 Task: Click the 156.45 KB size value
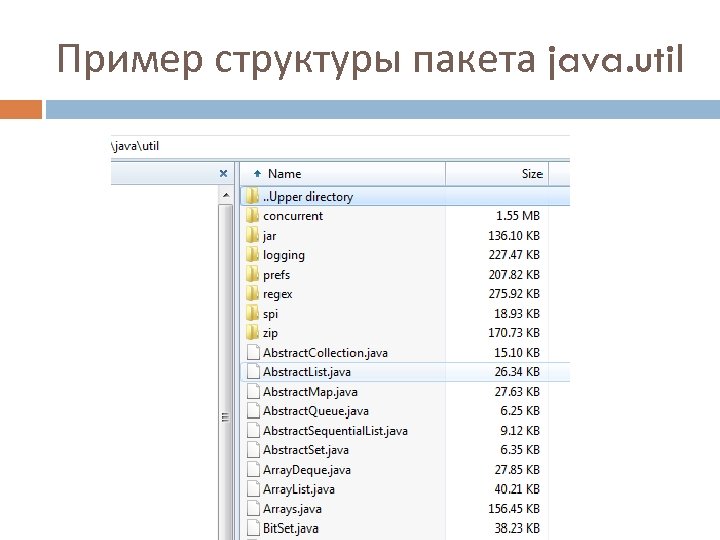point(514,509)
